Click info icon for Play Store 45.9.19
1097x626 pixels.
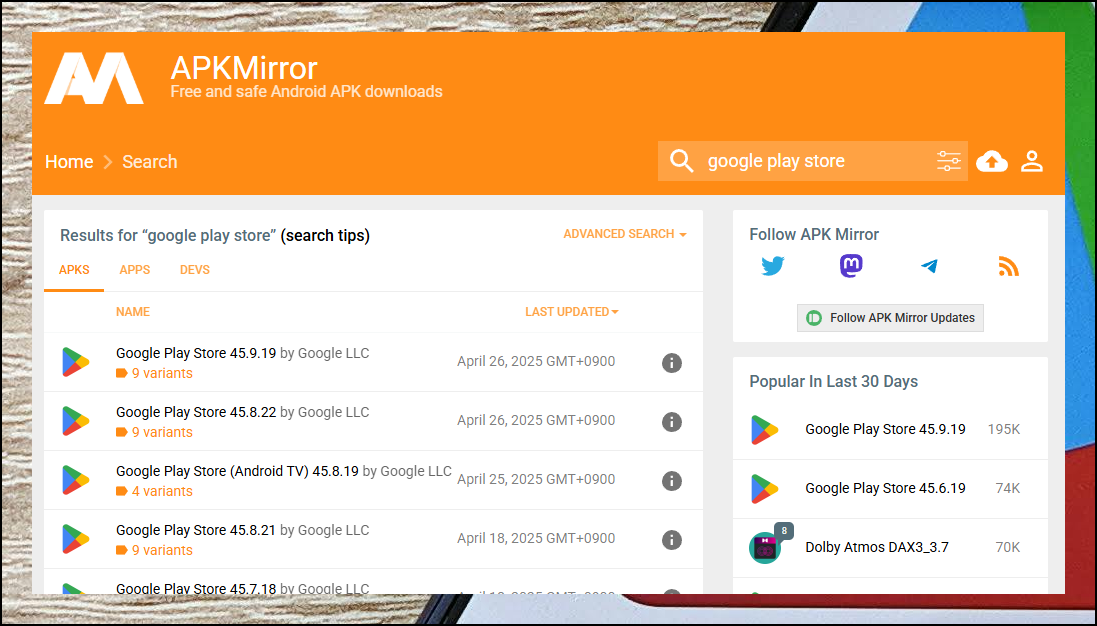[x=672, y=363]
